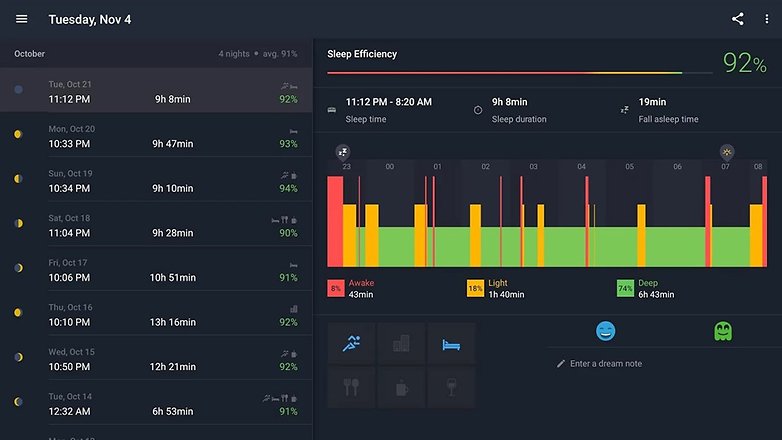Open the Thu, Oct 16 night entry
782x440 pixels.
click(156, 313)
